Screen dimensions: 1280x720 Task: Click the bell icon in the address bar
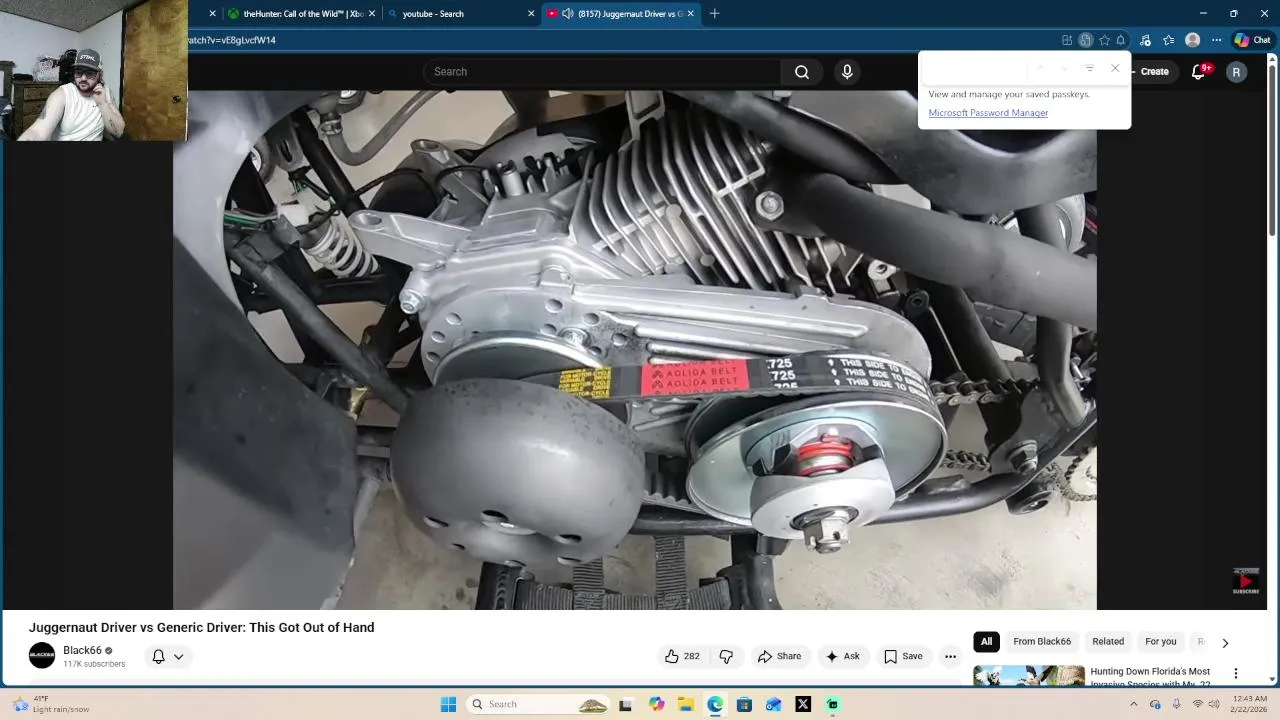tap(1121, 40)
